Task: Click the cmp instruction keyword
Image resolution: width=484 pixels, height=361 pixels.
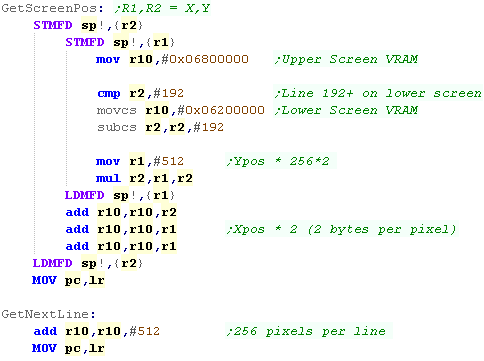Action: pyautogui.click(x=109, y=94)
